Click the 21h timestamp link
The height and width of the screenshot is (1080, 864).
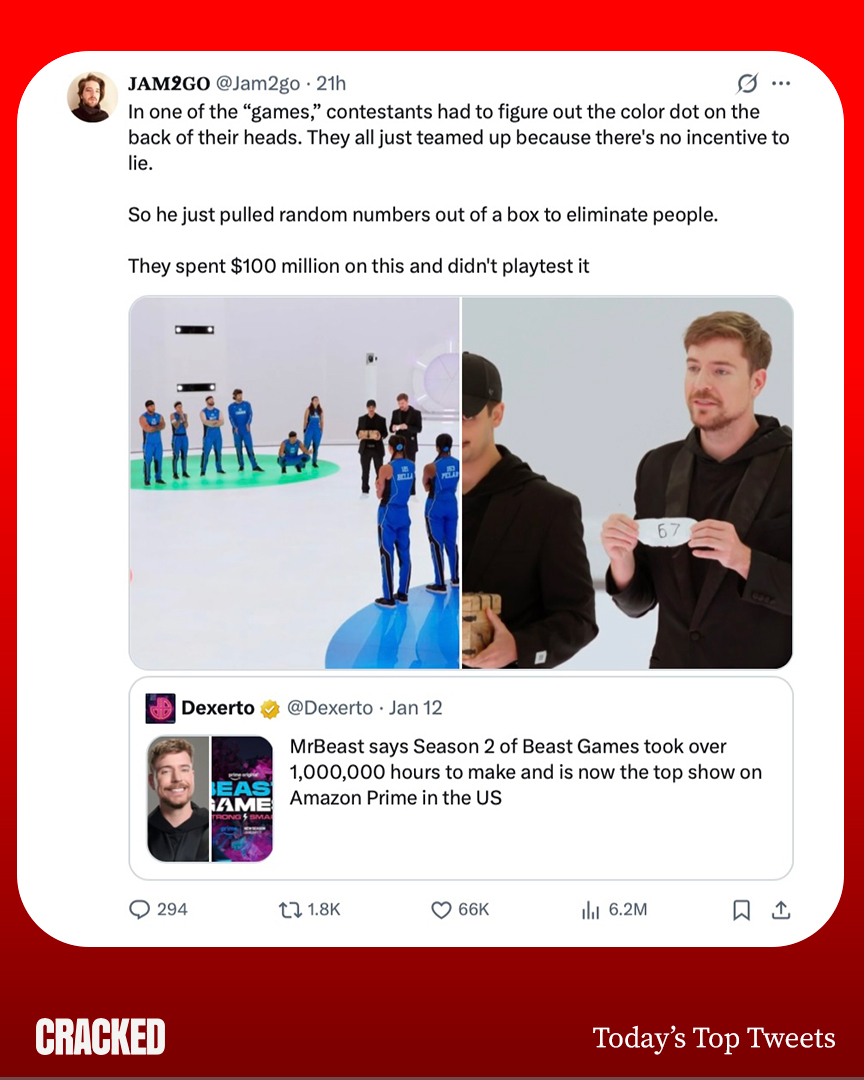[x=331, y=83]
